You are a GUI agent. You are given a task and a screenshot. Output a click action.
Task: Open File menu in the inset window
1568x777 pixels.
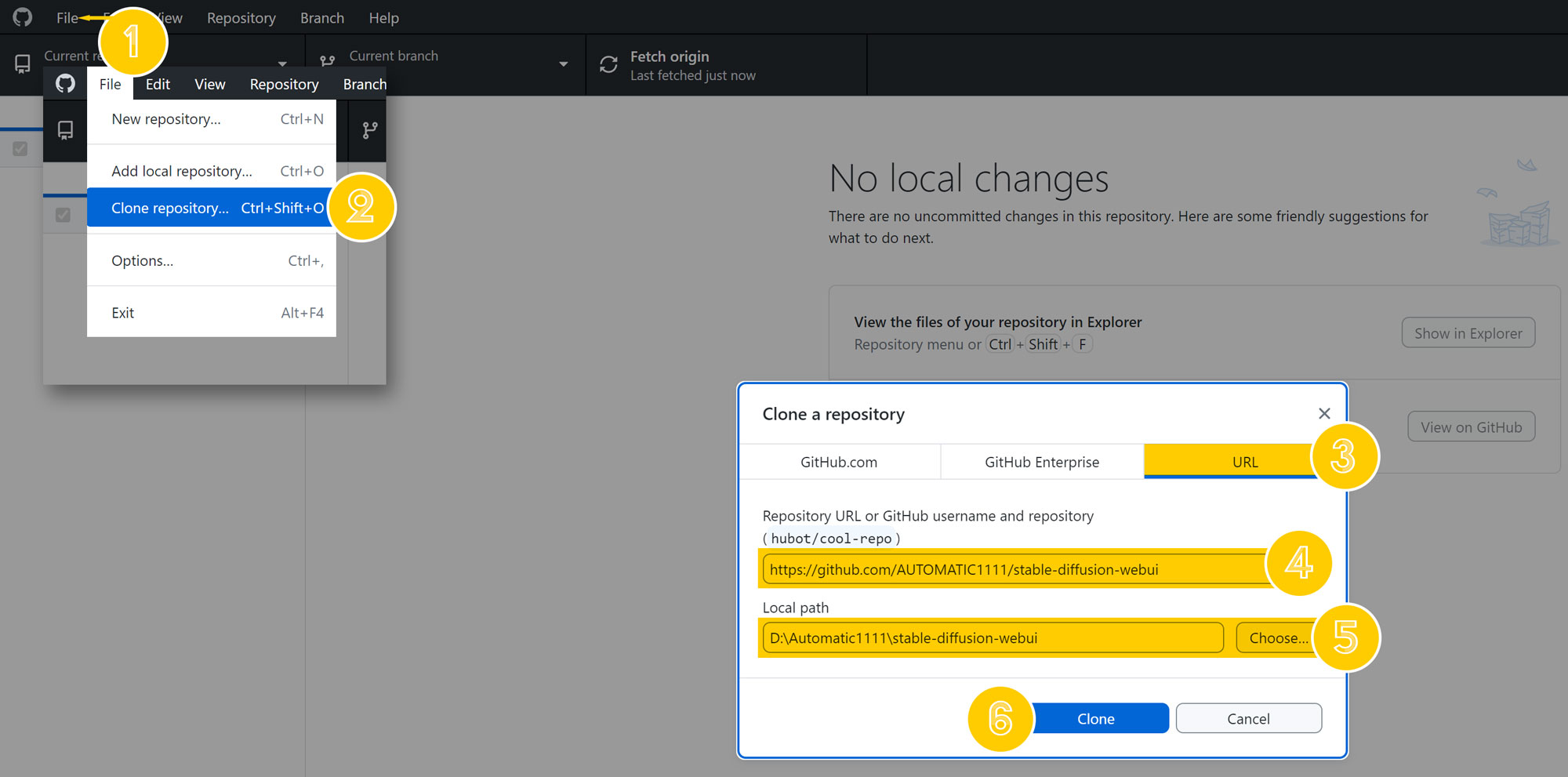(110, 84)
